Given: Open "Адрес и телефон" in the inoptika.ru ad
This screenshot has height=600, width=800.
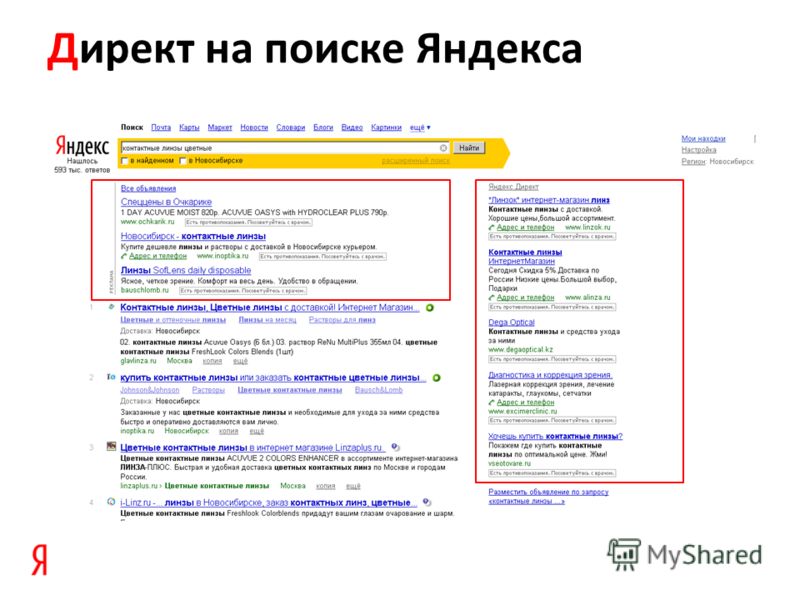Looking at the screenshot, I should [158, 256].
